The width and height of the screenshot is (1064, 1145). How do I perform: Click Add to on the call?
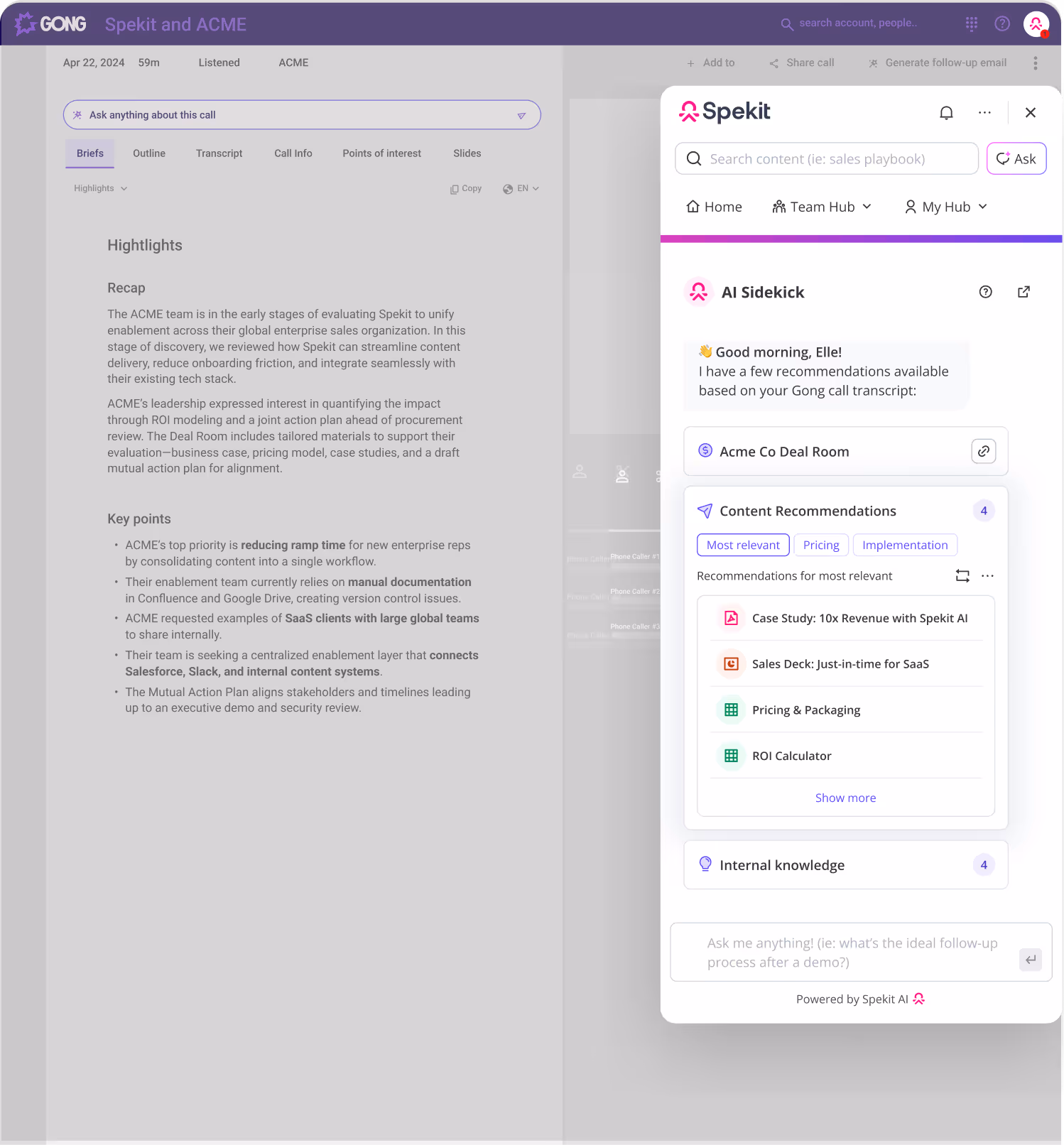coord(711,63)
